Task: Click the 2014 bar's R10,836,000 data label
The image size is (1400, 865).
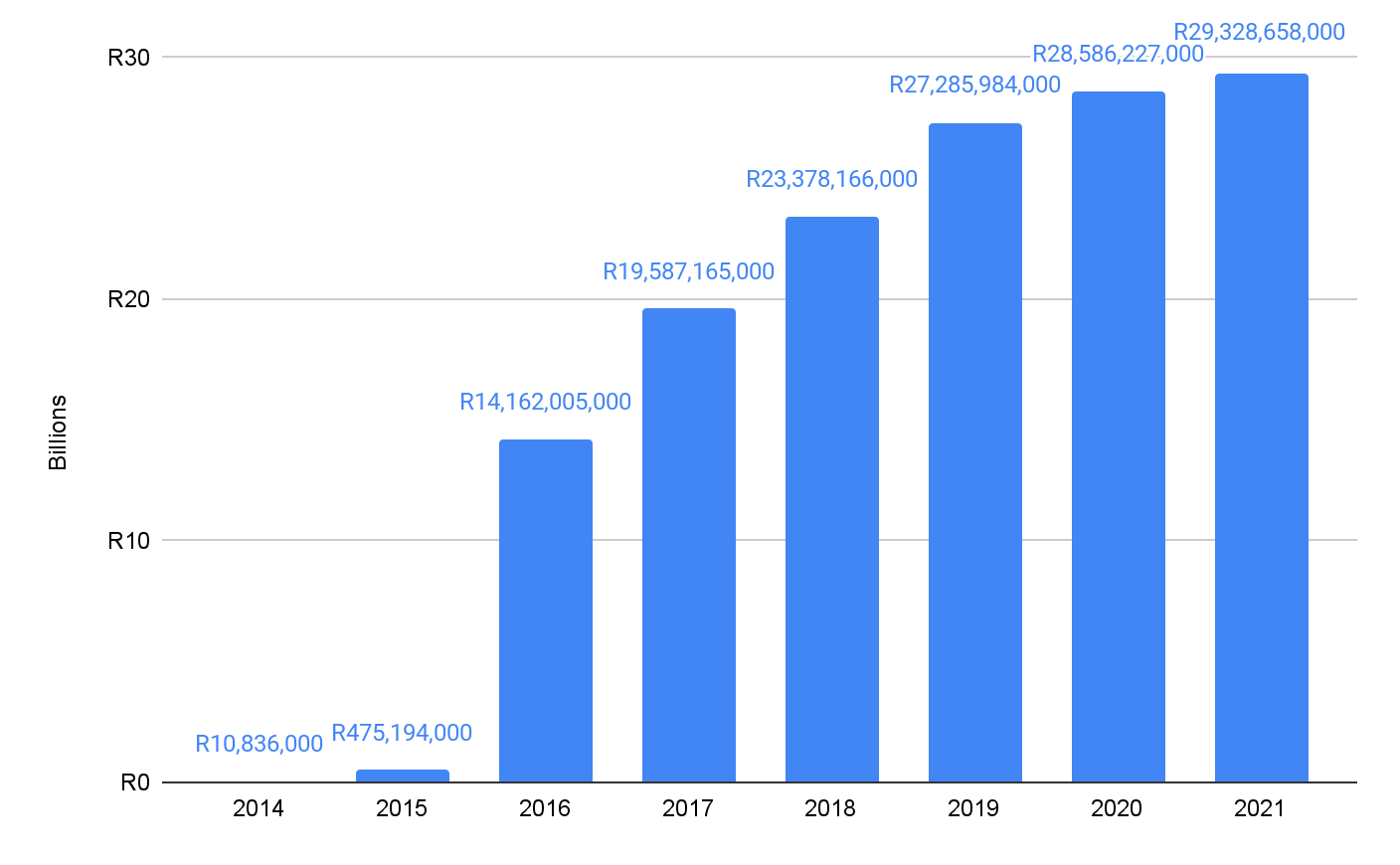Action: tap(259, 744)
